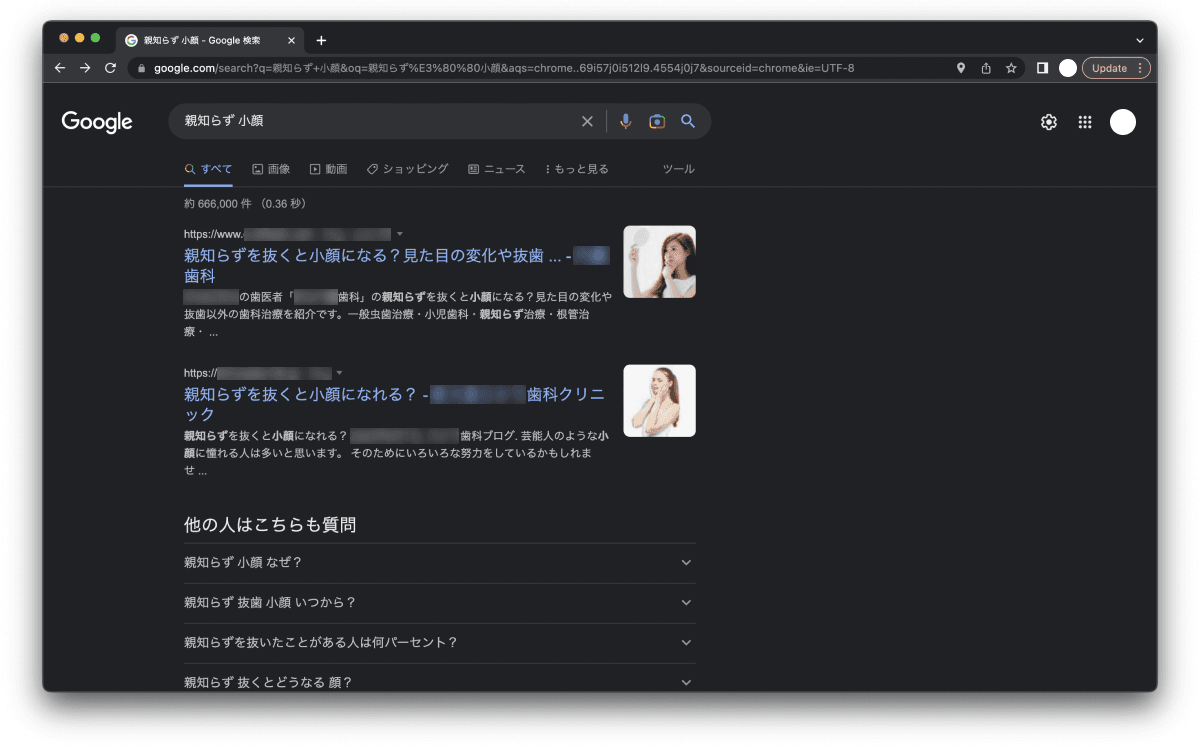Click the result count 約 666,000 件
The width and height of the screenshot is (1200, 750).
pyautogui.click(x=219, y=204)
